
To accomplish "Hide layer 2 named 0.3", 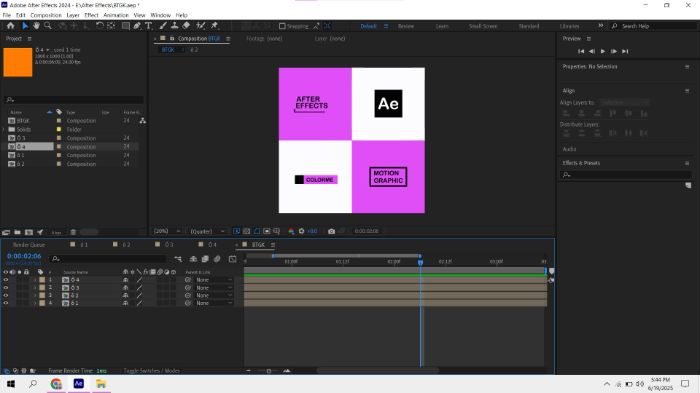I will (6, 288).
